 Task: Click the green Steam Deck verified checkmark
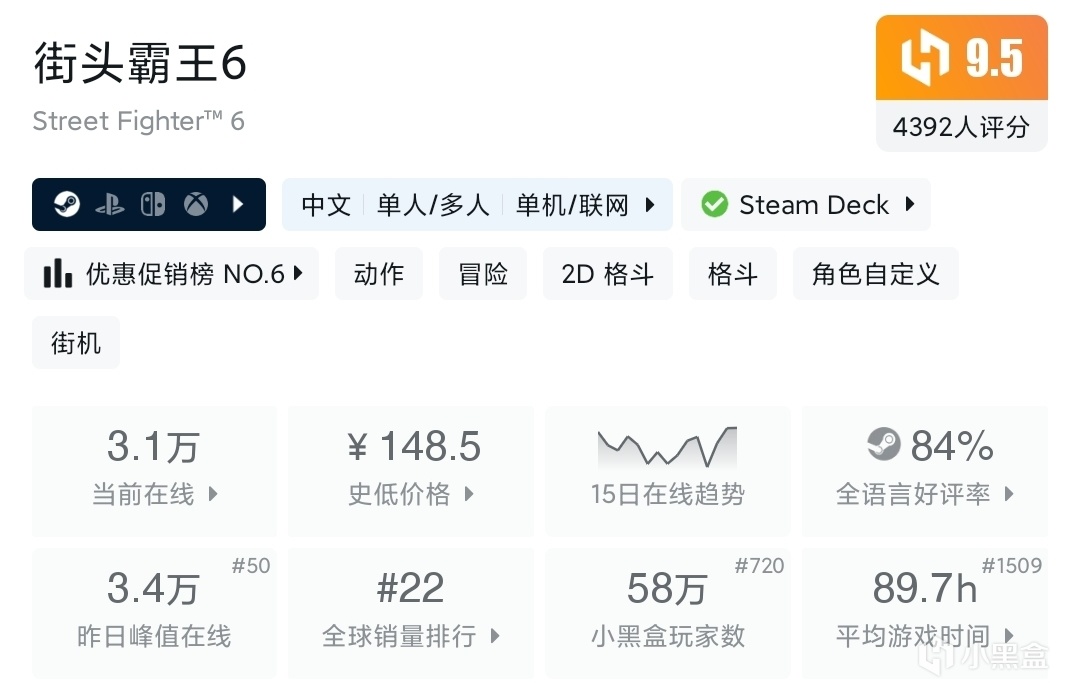(x=714, y=205)
